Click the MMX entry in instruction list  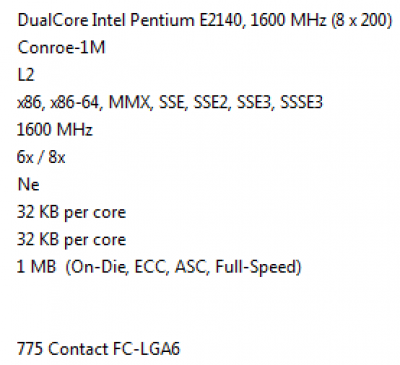[x=130, y=102]
